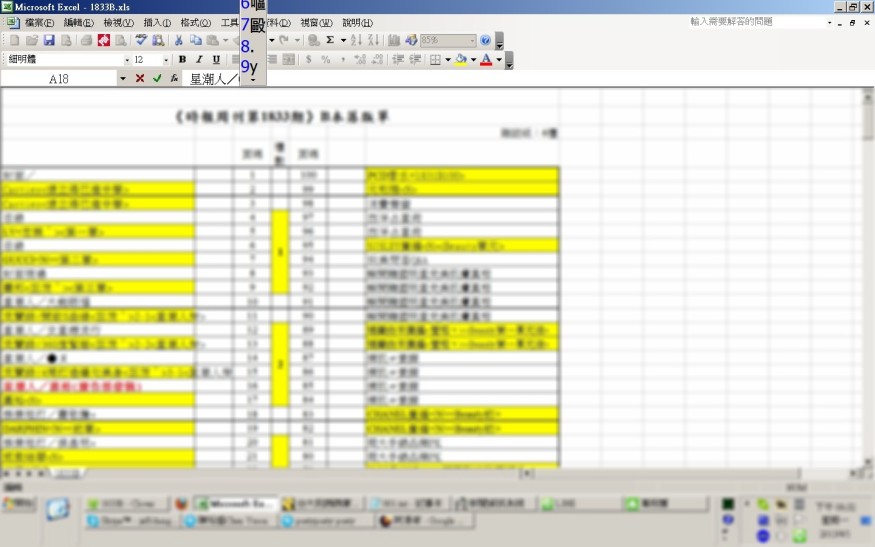The width and height of the screenshot is (875, 547).
Task: Click the Spelling check icon
Action: coord(142,41)
